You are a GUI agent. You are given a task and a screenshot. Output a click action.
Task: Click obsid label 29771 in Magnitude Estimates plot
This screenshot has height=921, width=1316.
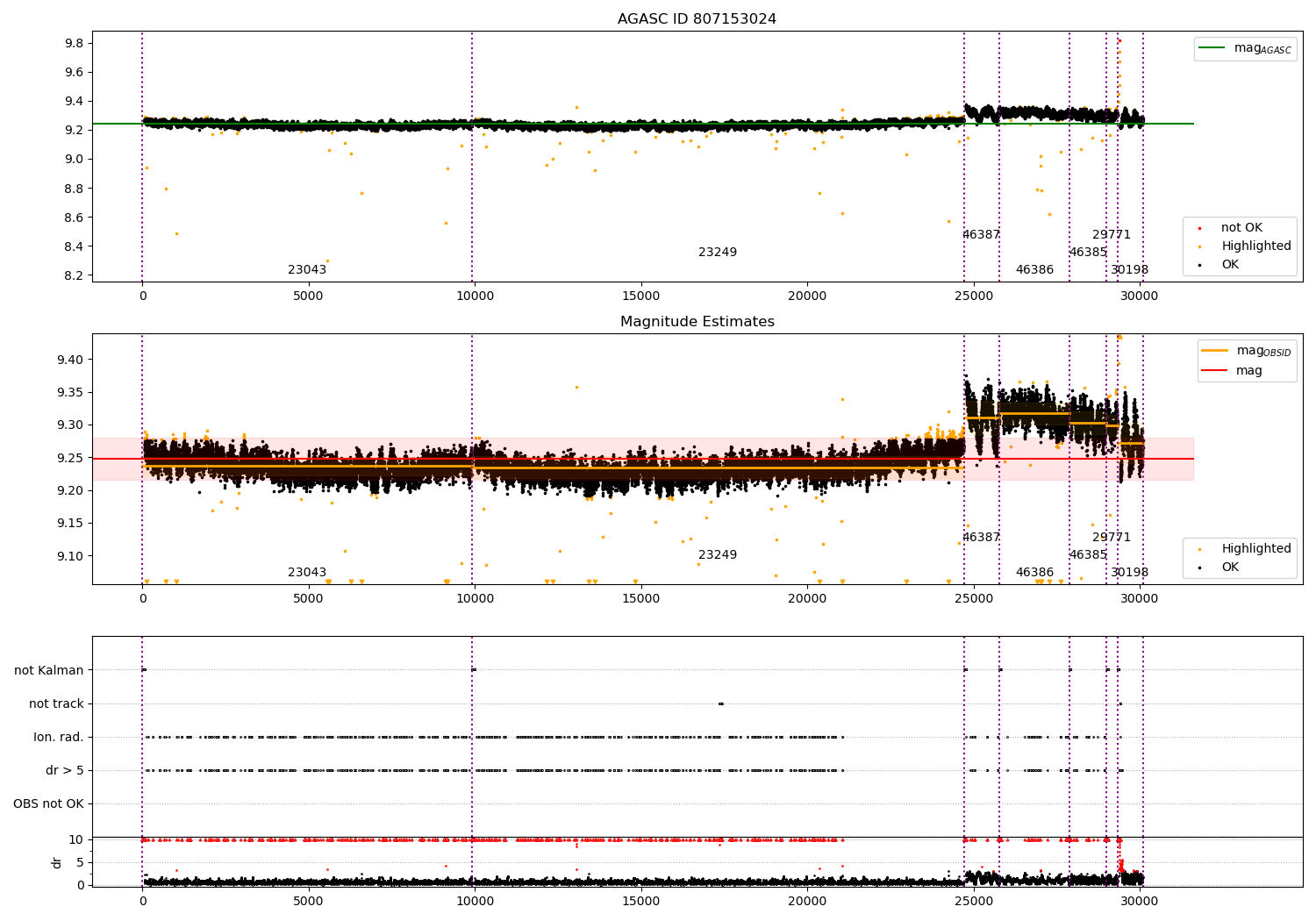point(1112,538)
